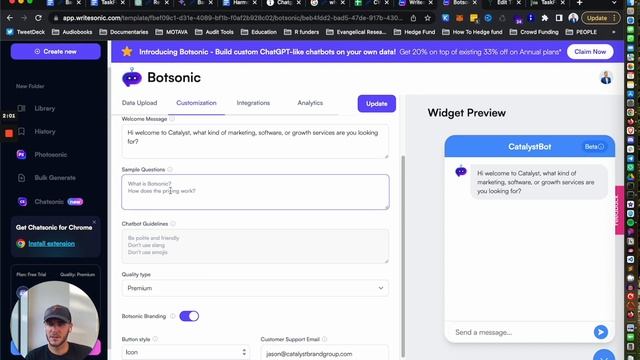Open the Documentaries bookmarks folder

point(124,32)
